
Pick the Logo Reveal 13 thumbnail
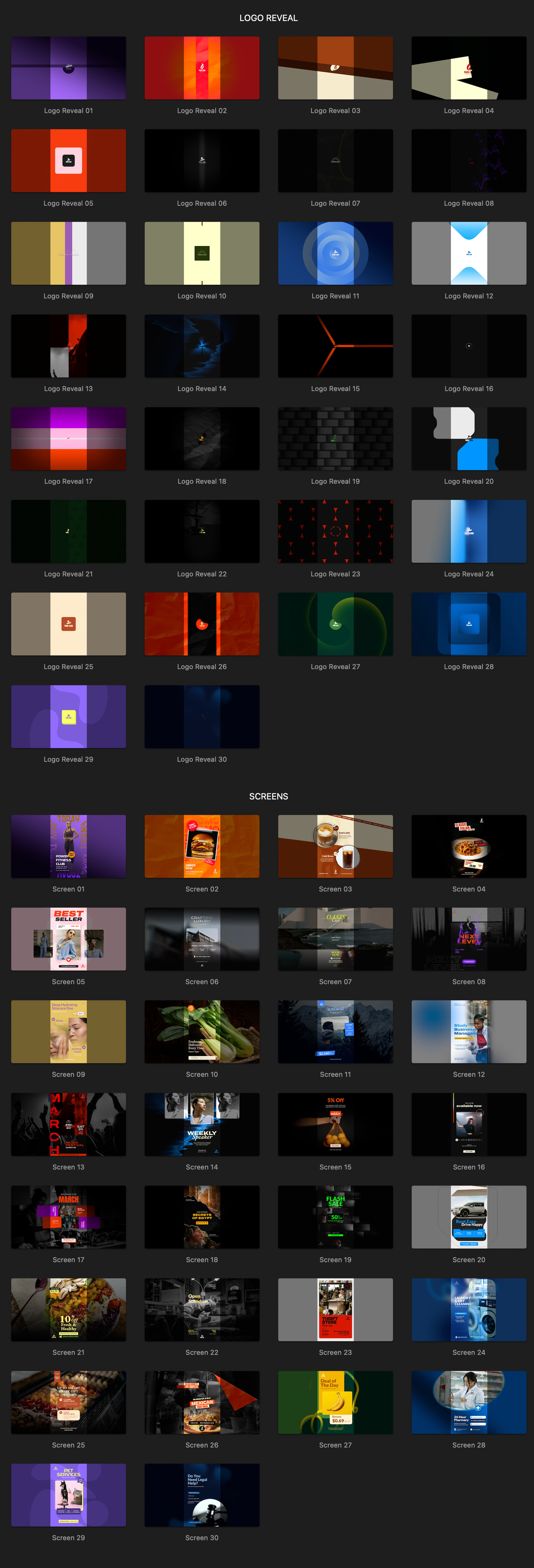coord(68,346)
